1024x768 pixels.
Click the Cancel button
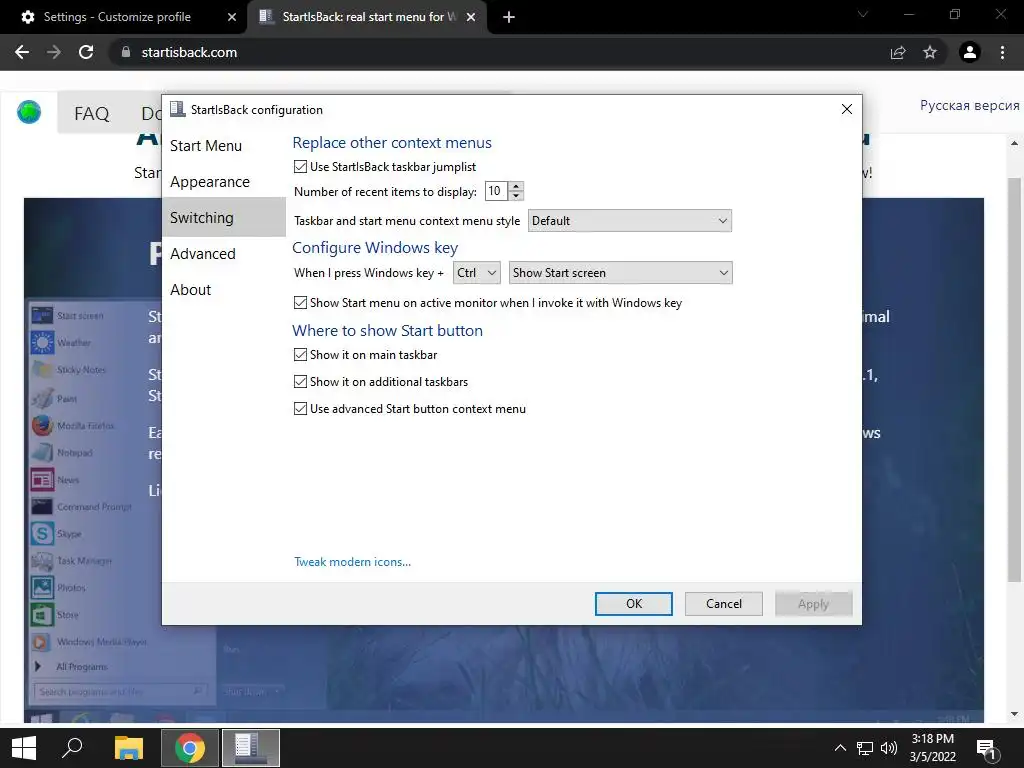tap(724, 604)
